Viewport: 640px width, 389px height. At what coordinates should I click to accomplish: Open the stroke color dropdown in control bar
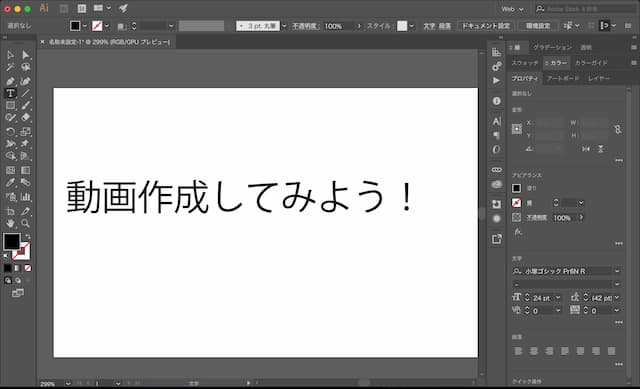tap(107, 26)
